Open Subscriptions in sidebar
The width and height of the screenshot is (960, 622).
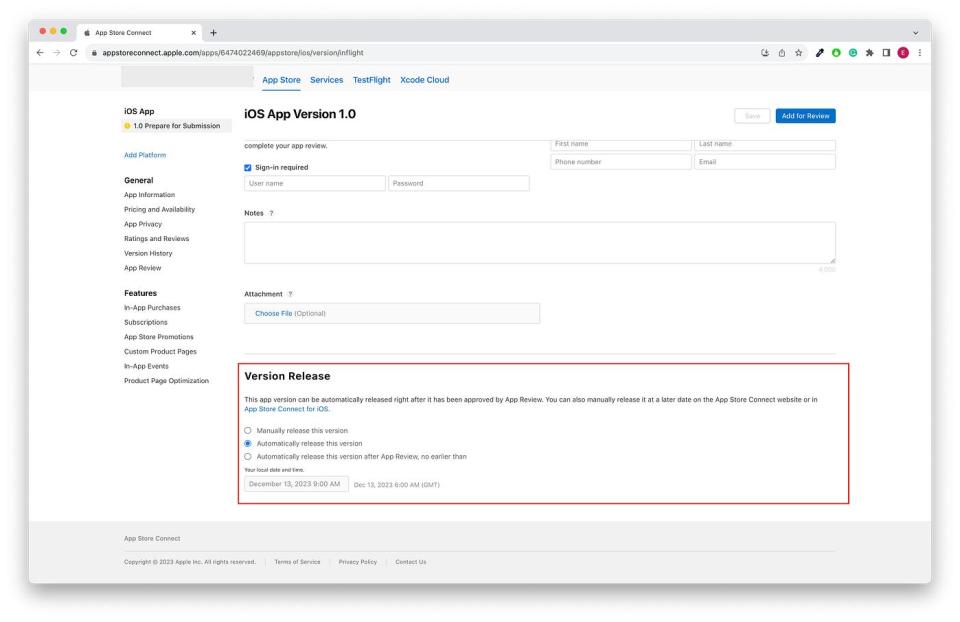pyautogui.click(x=146, y=323)
